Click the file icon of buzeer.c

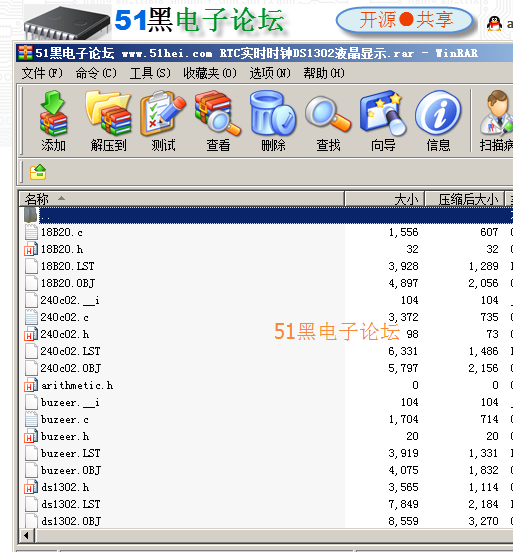click(x=31, y=419)
